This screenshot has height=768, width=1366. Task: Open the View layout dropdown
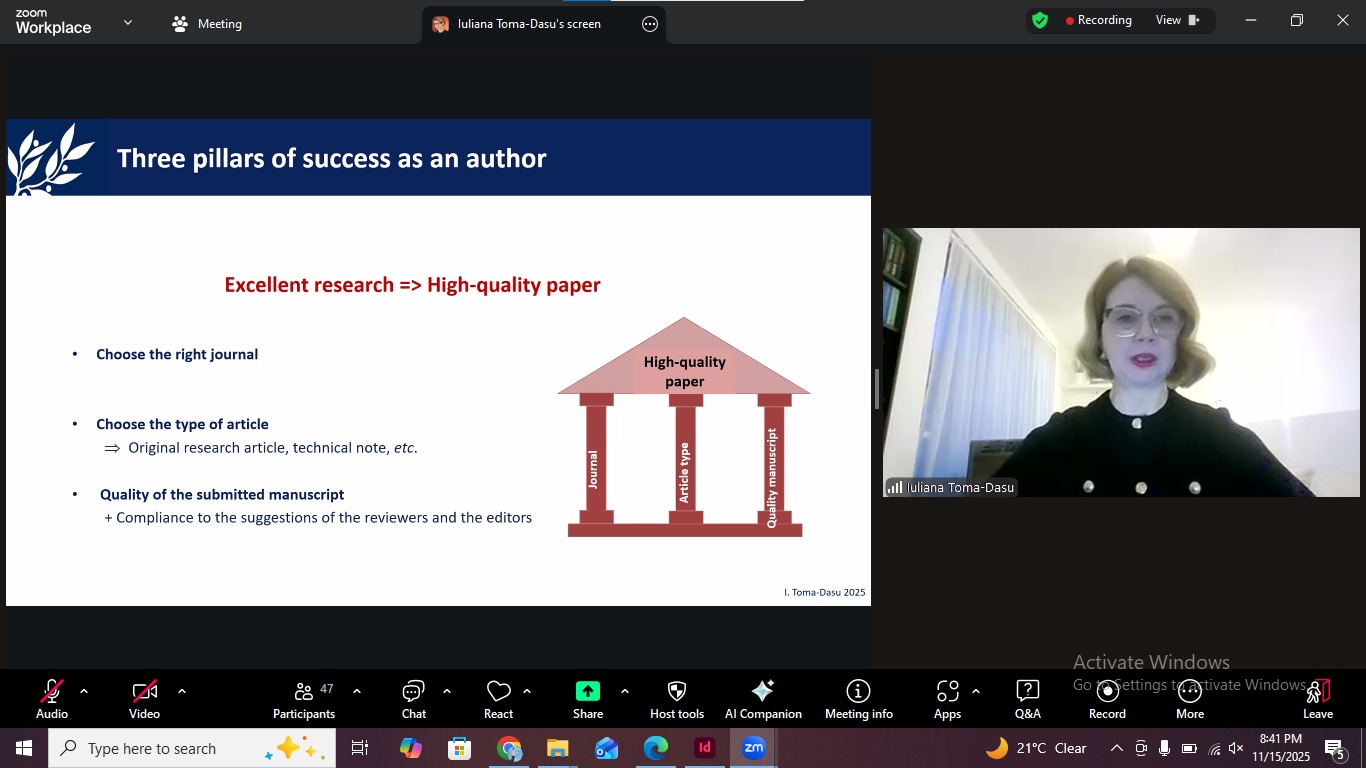pyautogui.click(x=1178, y=20)
